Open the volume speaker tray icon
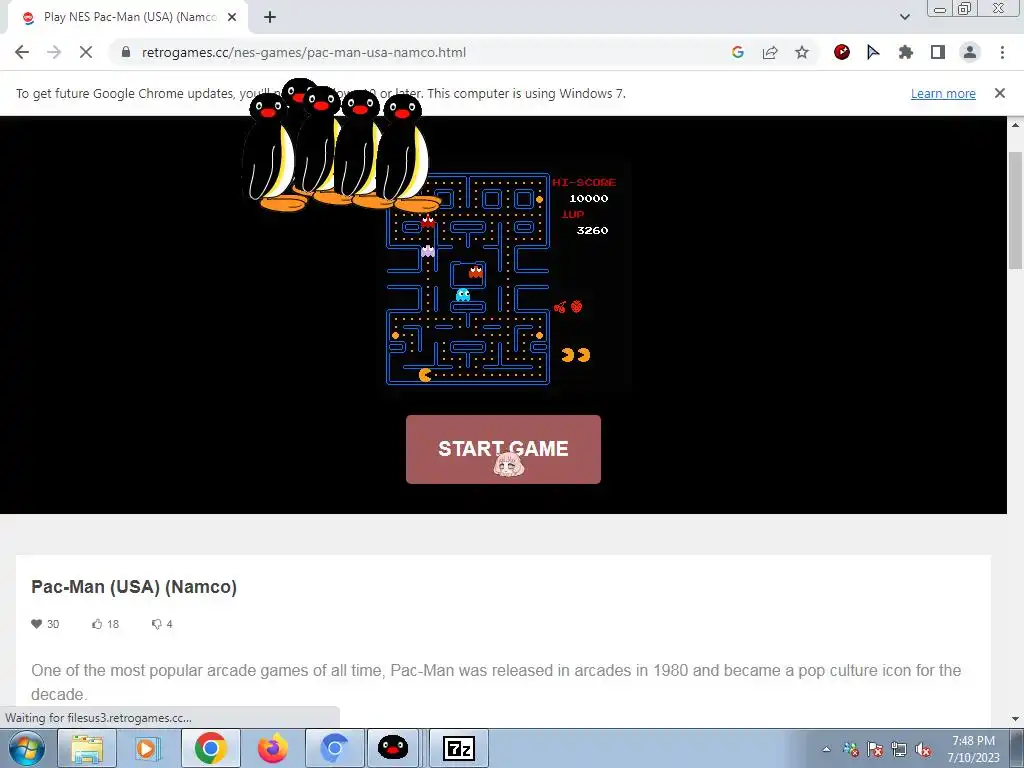 click(923, 750)
